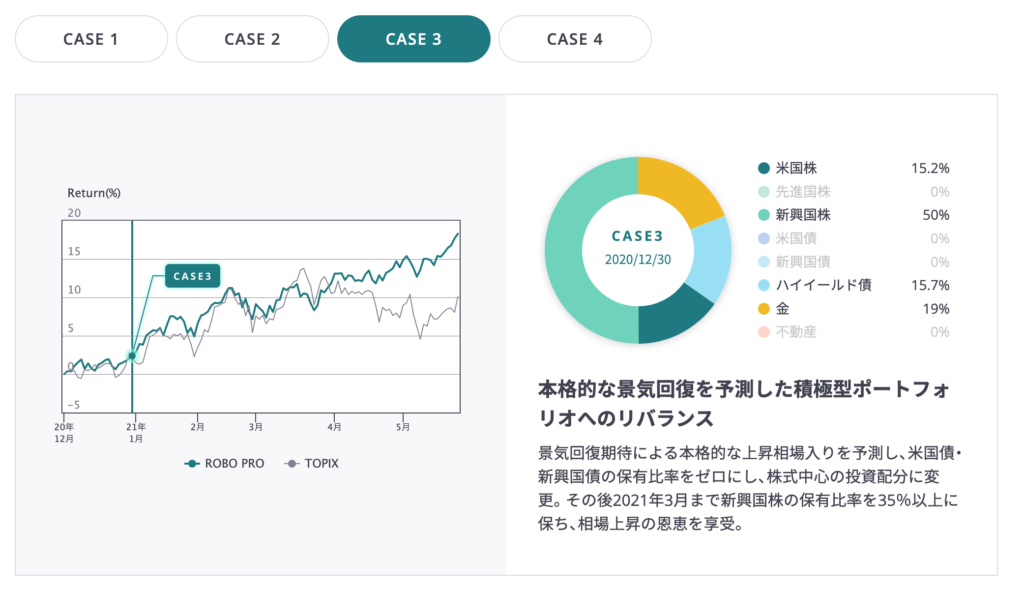Click the 不動産 legend dot
Screen dimensions: 1024x590
[764, 332]
